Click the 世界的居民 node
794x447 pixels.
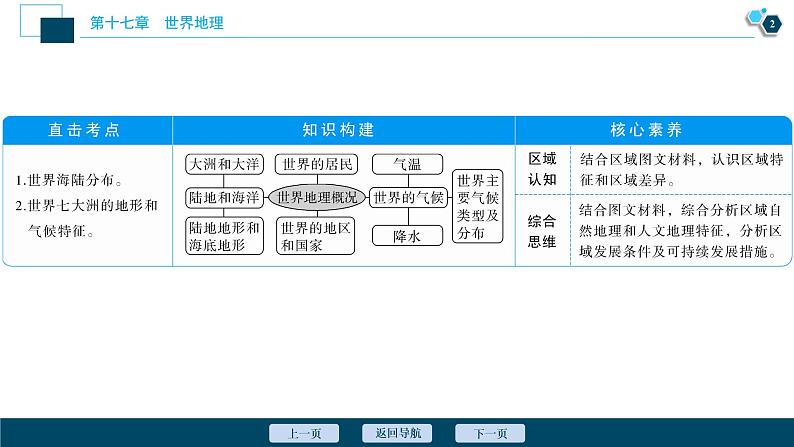317,165
